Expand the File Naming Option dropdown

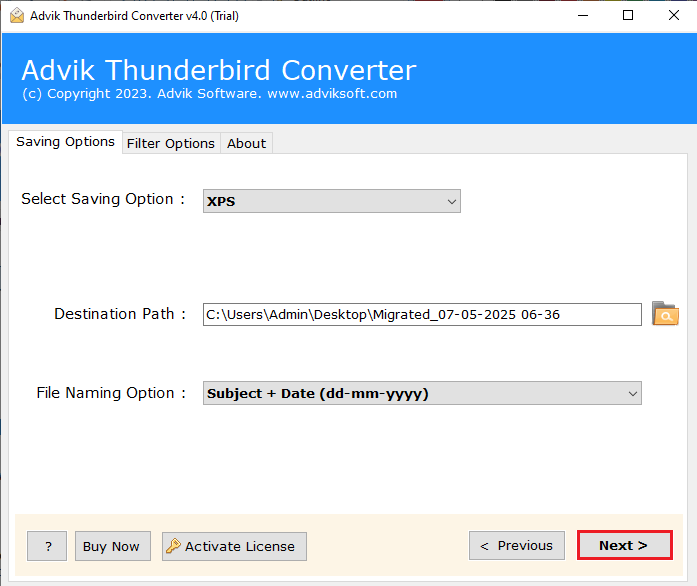coord(422,393)
